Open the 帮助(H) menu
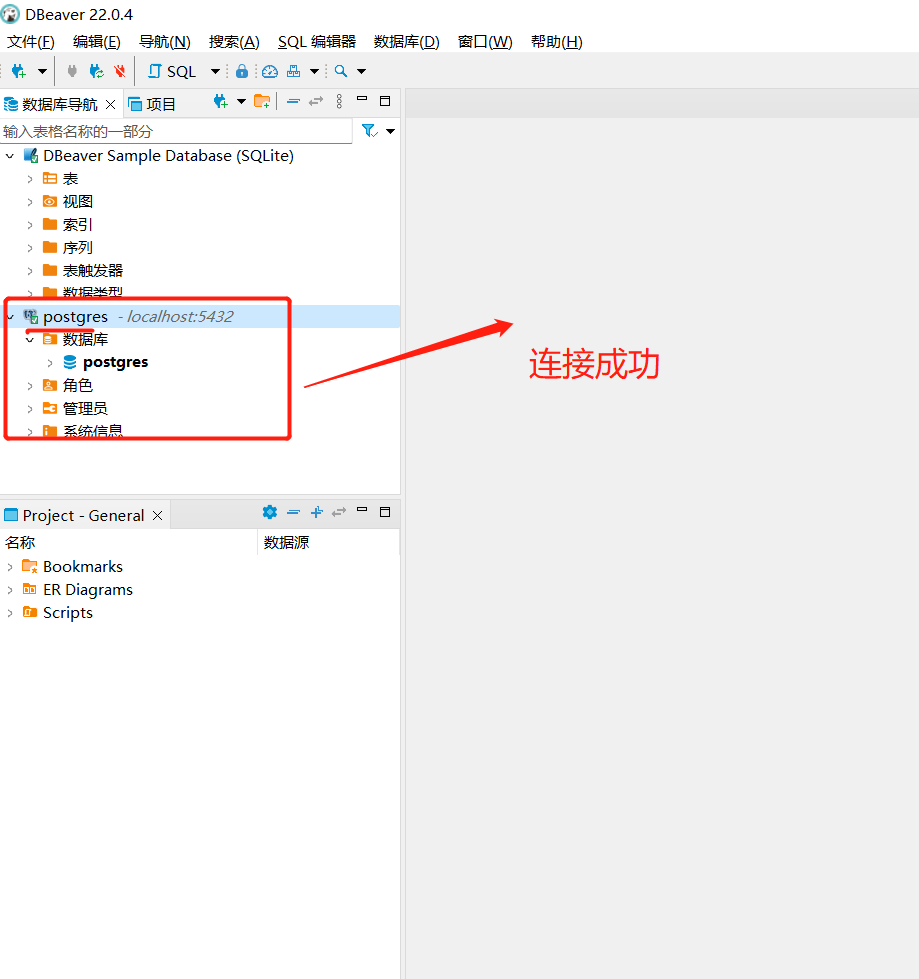The width and height of the screenshot is (919, 979). [x=557, y=42]
